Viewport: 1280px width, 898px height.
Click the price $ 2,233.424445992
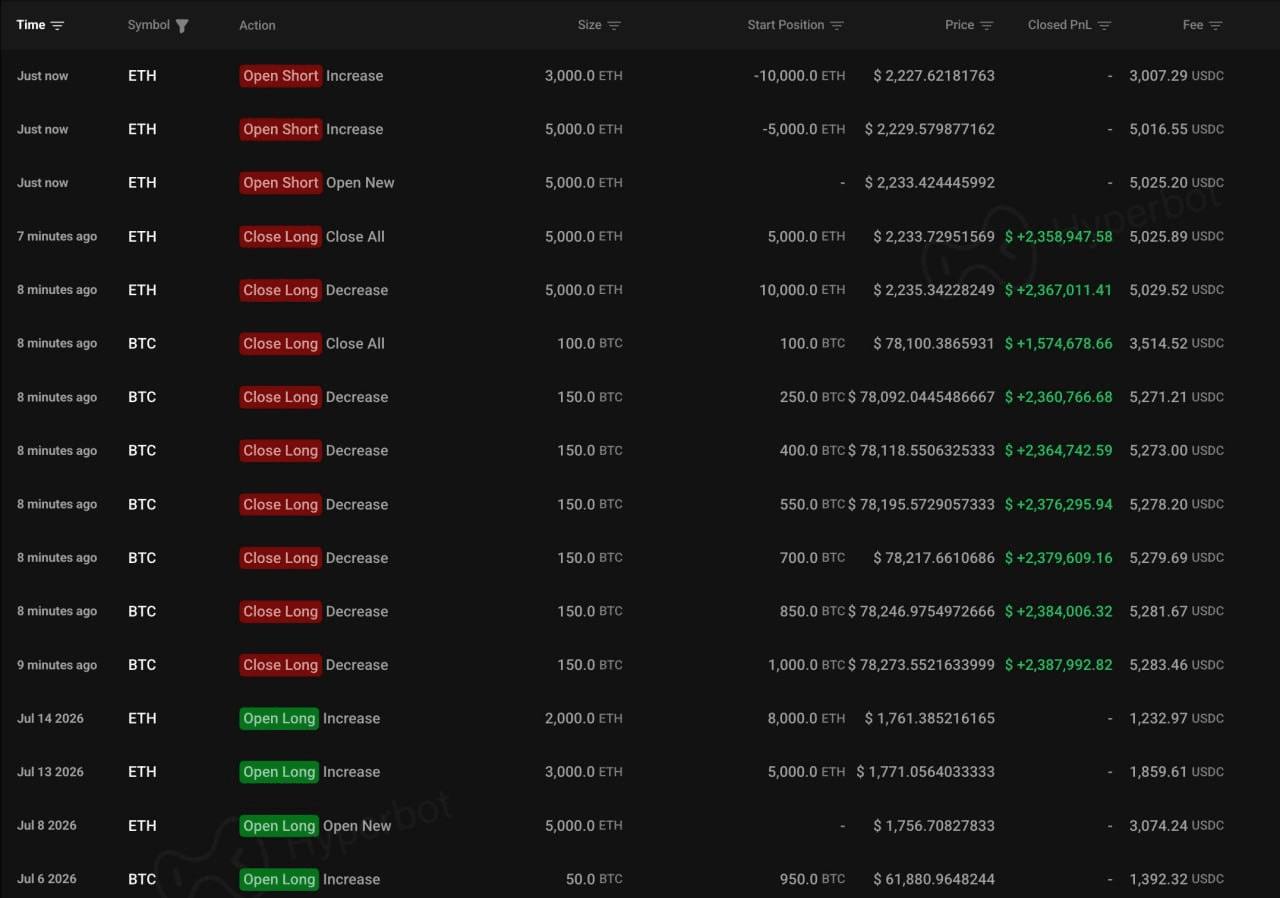click(930, 183)
